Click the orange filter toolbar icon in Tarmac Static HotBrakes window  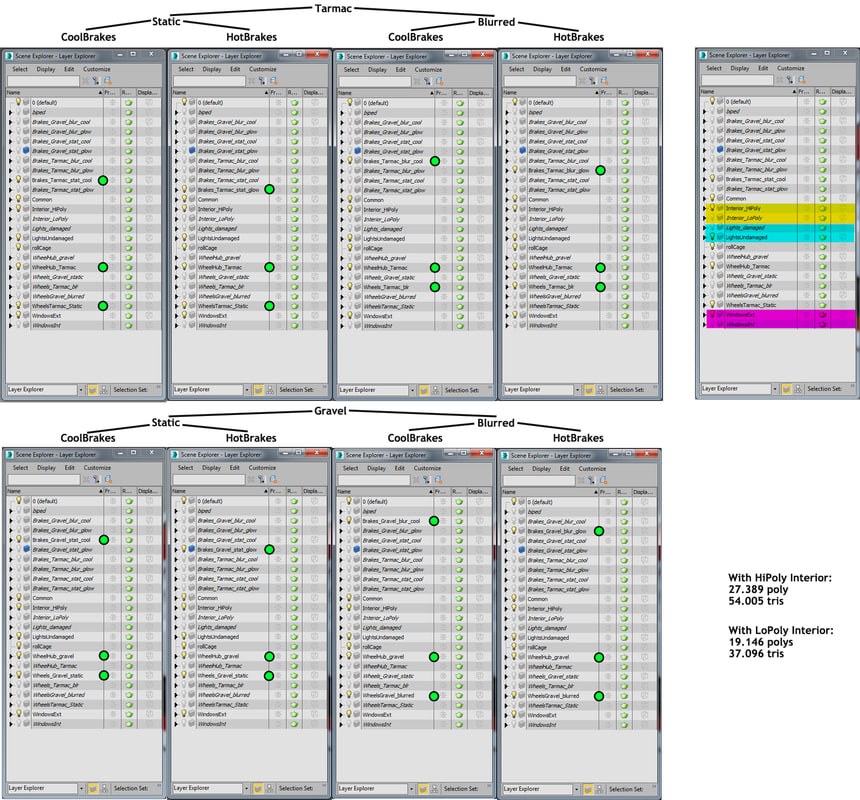[x=271, y=80]
